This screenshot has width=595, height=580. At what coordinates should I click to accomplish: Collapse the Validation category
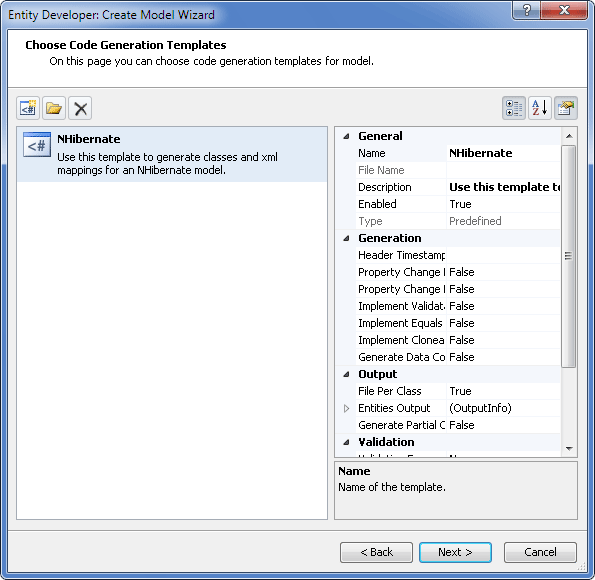pyautogui.click(x=346, y=442)
